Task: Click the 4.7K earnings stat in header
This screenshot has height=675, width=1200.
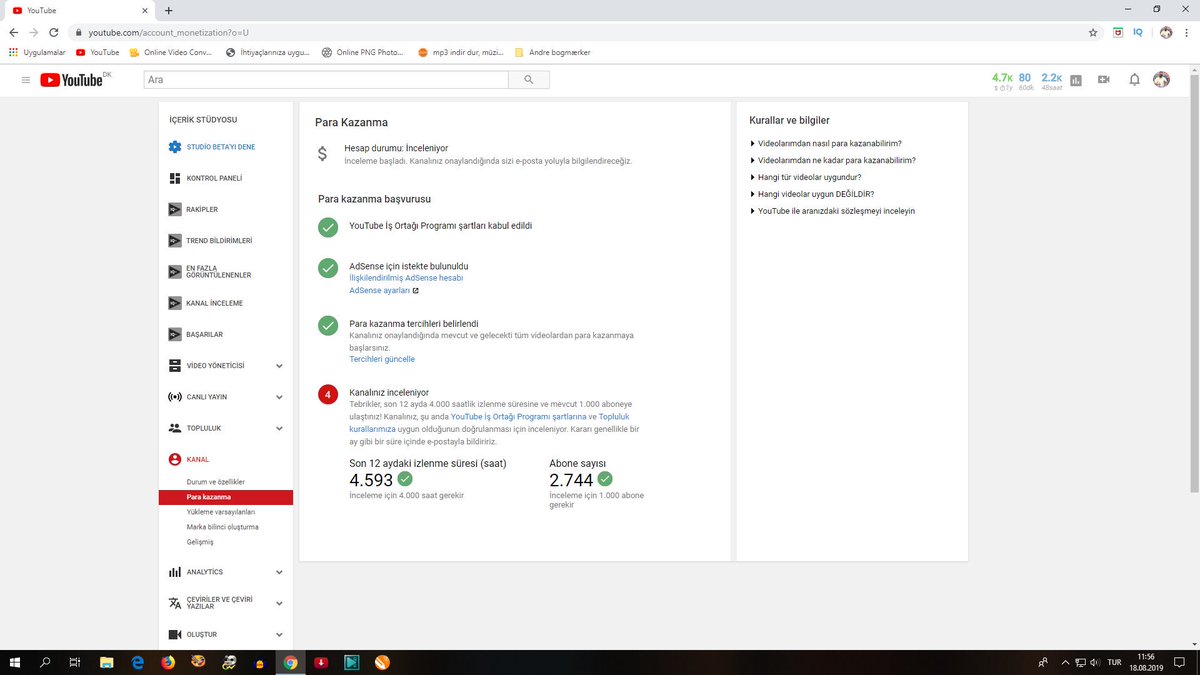Action: click(1002, 80)
